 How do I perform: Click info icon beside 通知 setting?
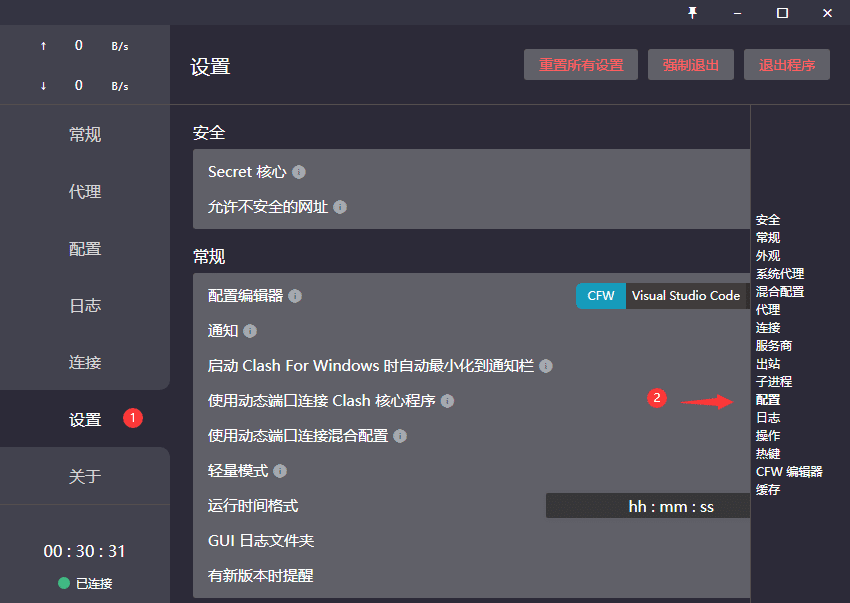click(250, 331)
